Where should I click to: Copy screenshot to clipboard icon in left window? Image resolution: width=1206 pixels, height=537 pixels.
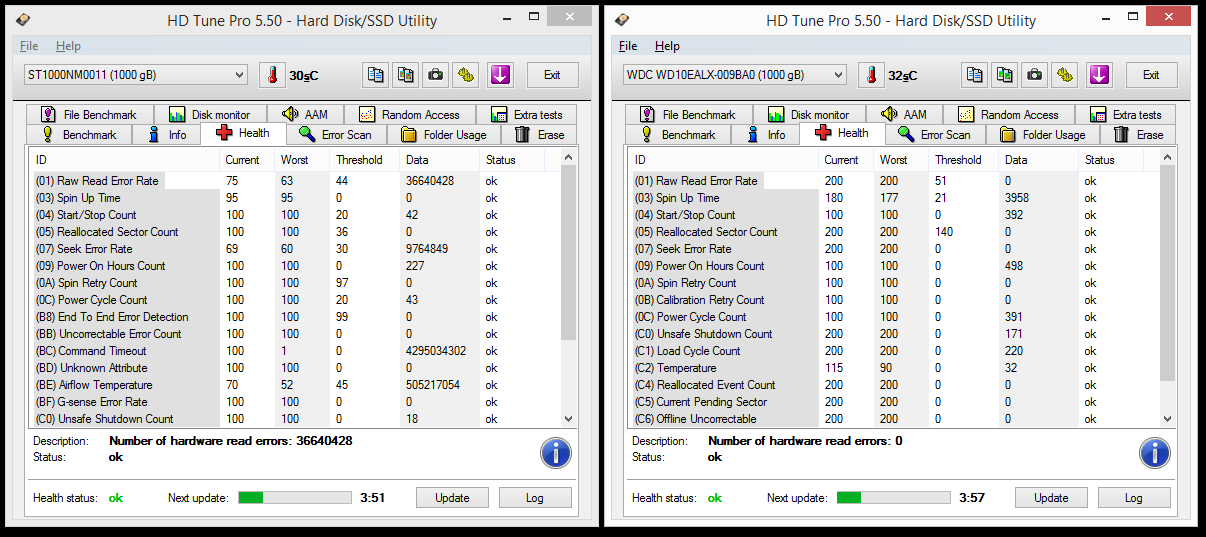click(406, 75)
